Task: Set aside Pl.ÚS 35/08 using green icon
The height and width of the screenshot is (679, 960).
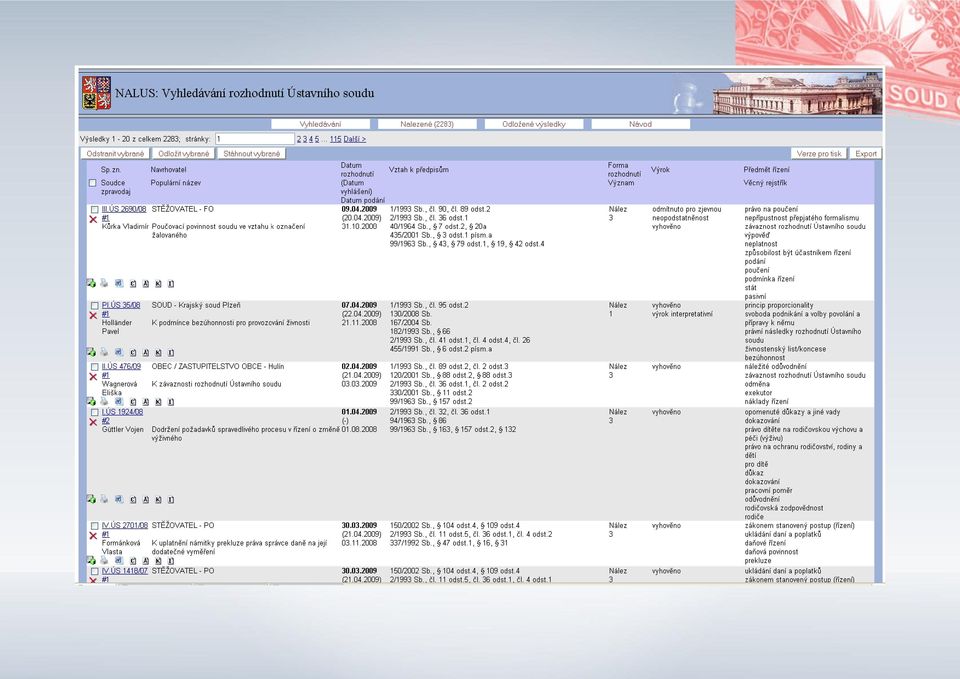Action: (x=91, y=352)
